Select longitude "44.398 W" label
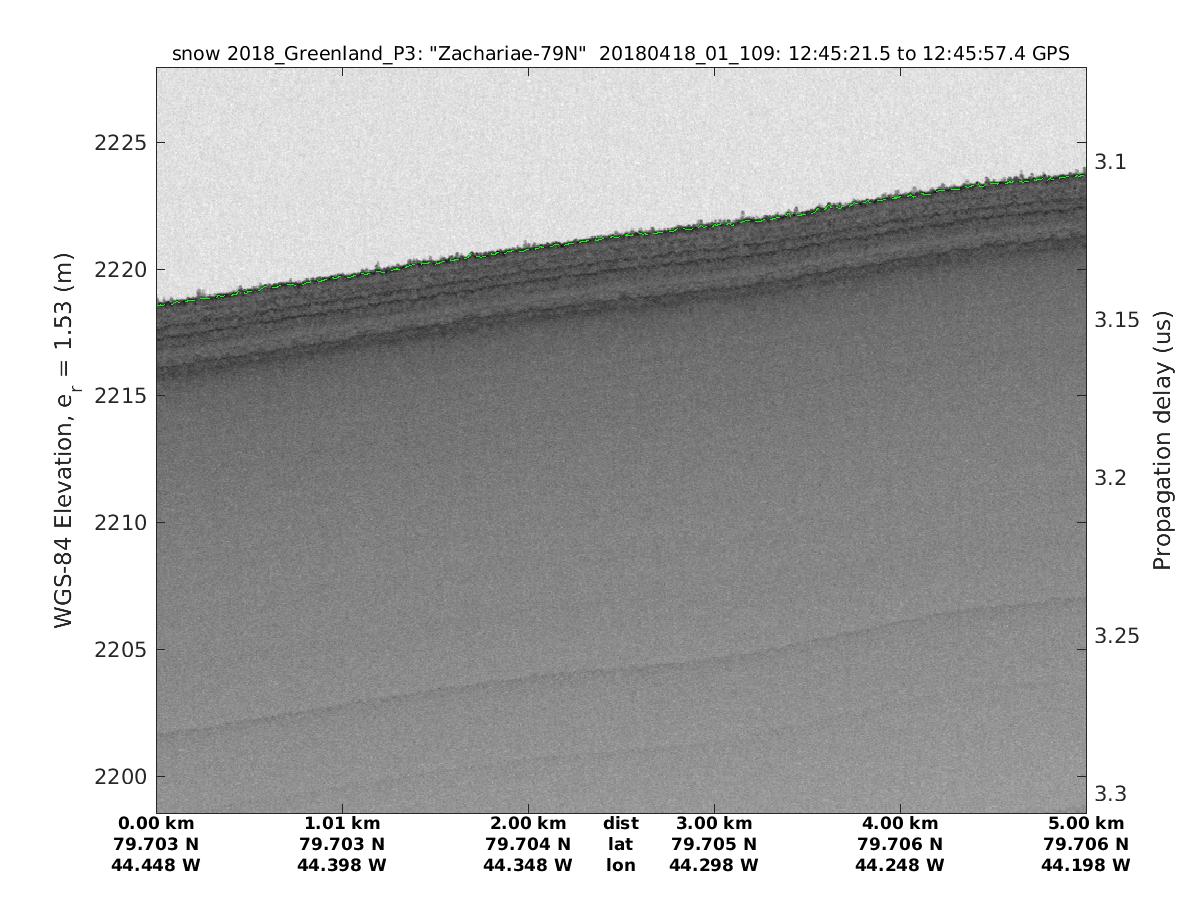The image size is (1200, 900). pyautogui.click(x=342, y=865)
